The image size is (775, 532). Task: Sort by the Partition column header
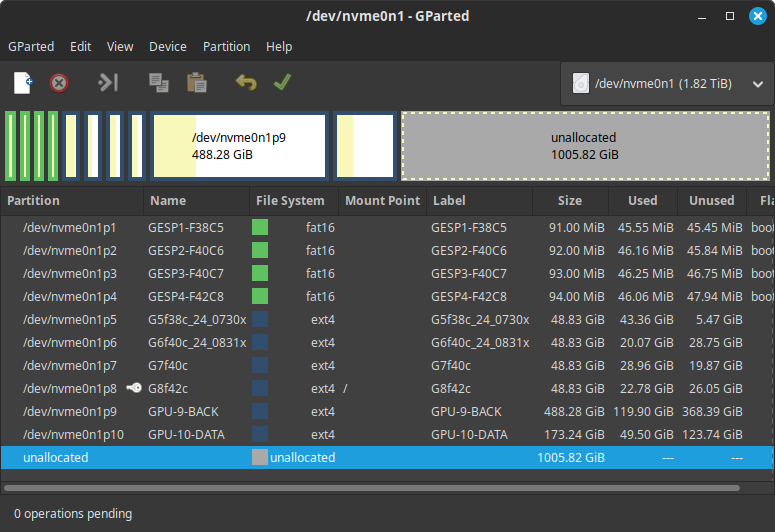point(72,200)
